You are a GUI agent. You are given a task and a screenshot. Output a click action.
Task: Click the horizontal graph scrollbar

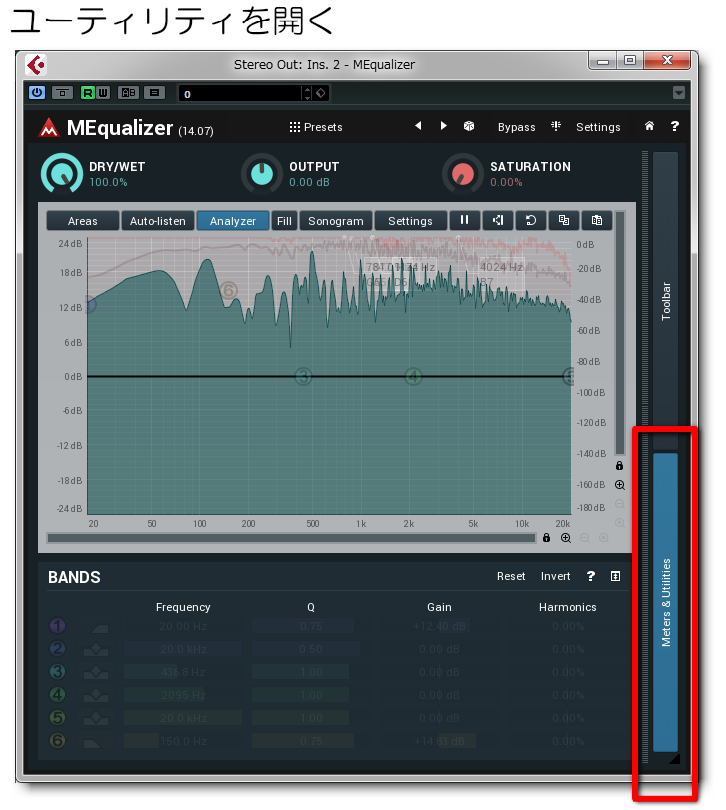click(x=291, y=538)
